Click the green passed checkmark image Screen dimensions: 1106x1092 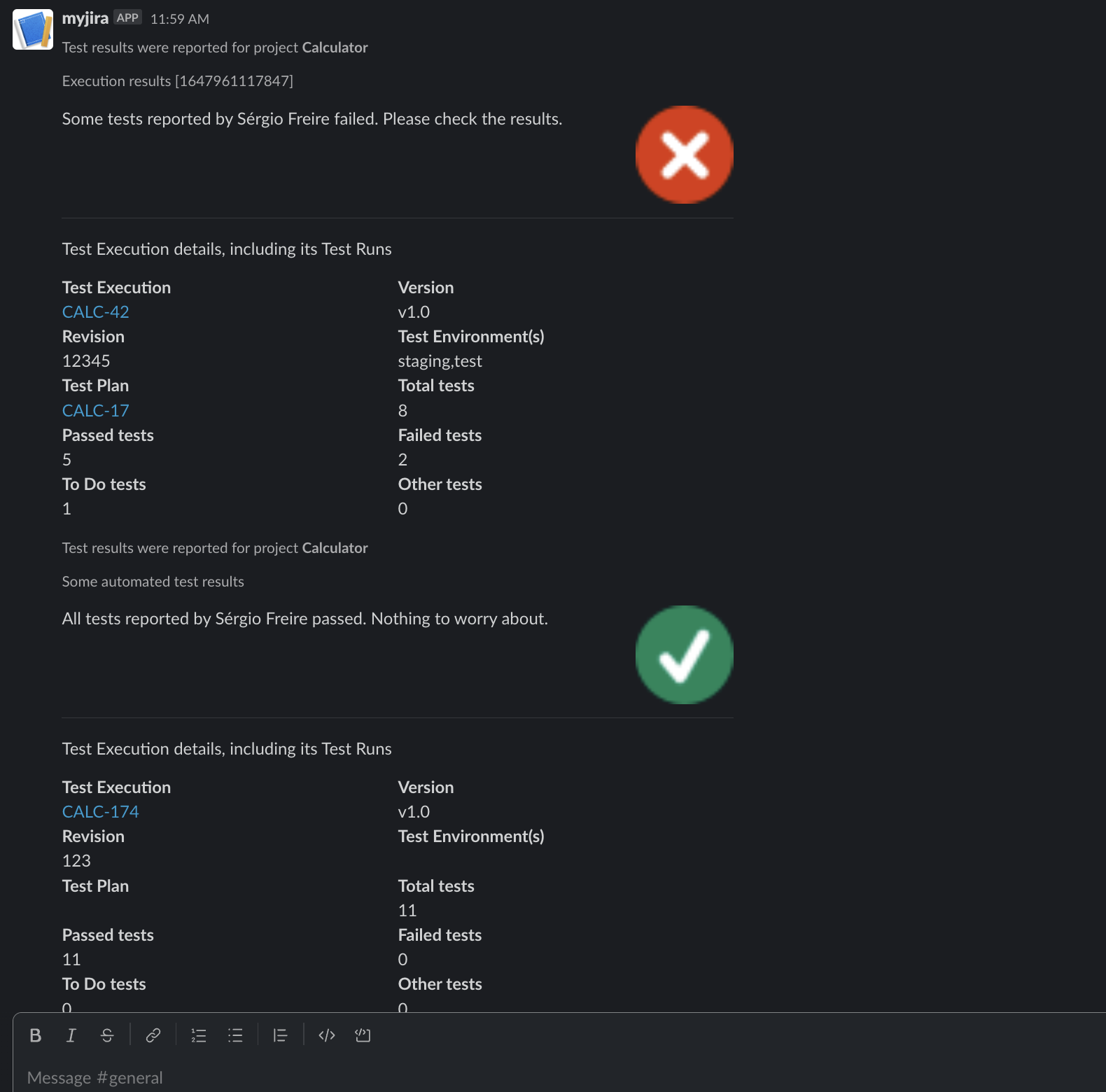pos(685,654)
